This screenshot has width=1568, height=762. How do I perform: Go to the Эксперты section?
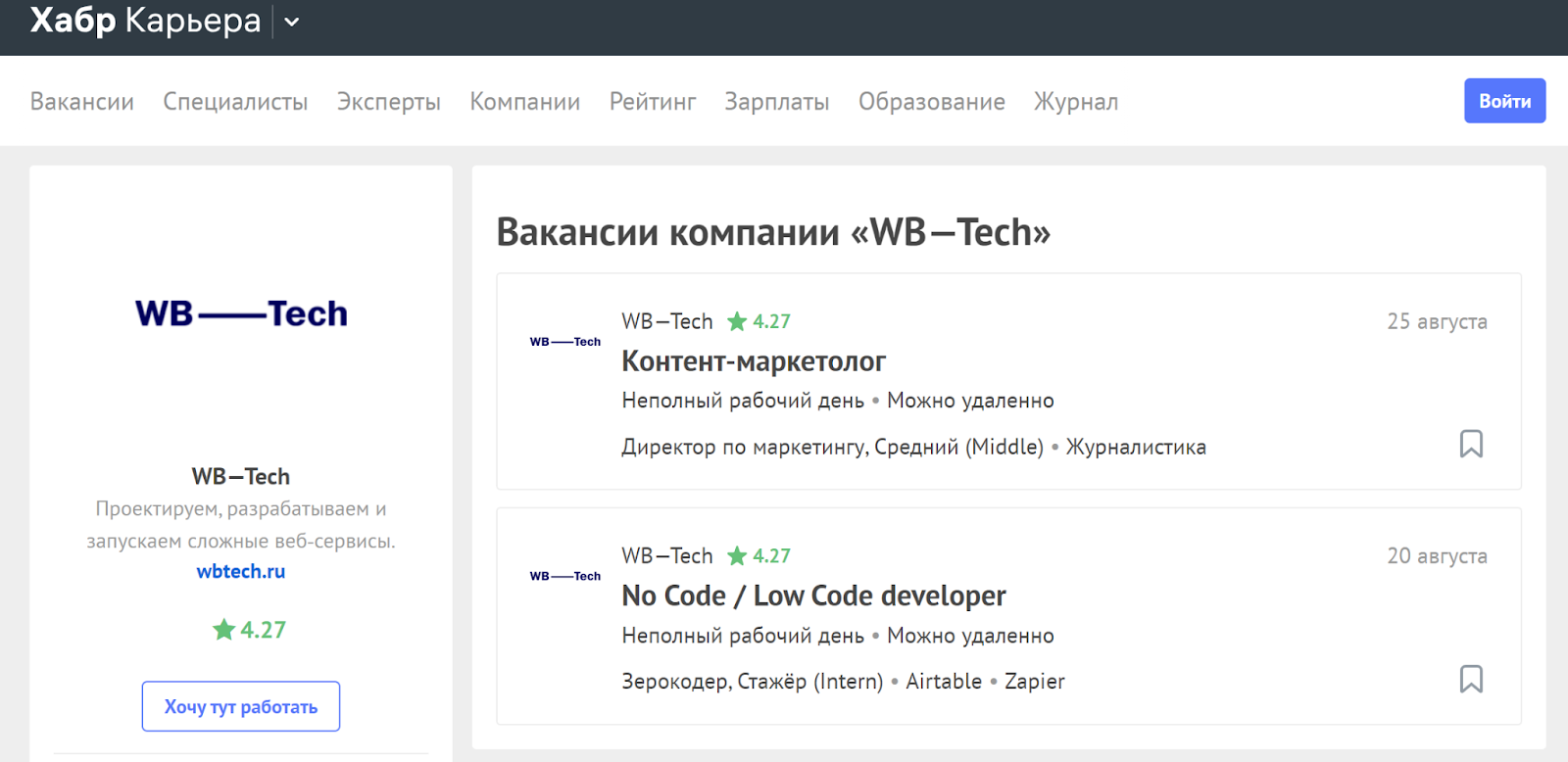[389, 102]
